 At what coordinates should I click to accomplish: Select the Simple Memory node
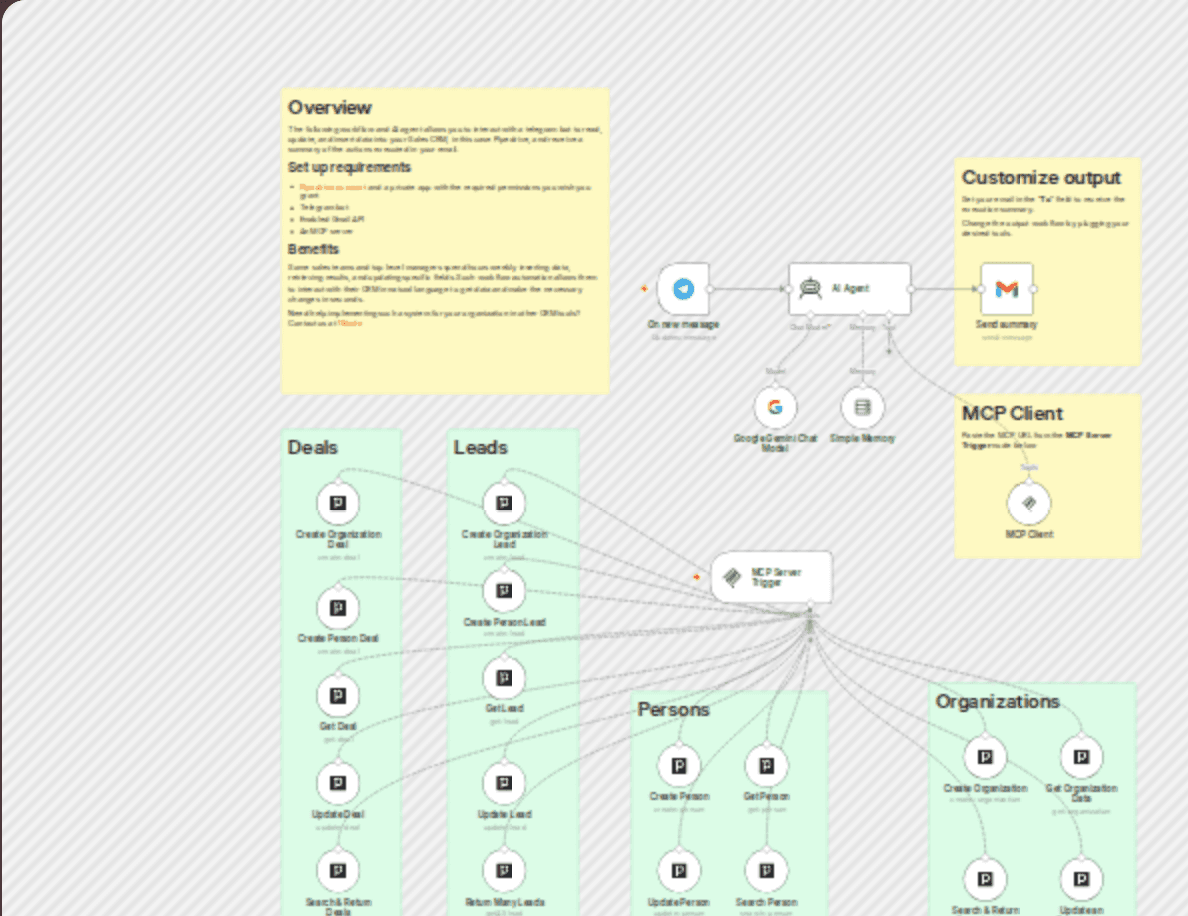(x=862, y=408)
